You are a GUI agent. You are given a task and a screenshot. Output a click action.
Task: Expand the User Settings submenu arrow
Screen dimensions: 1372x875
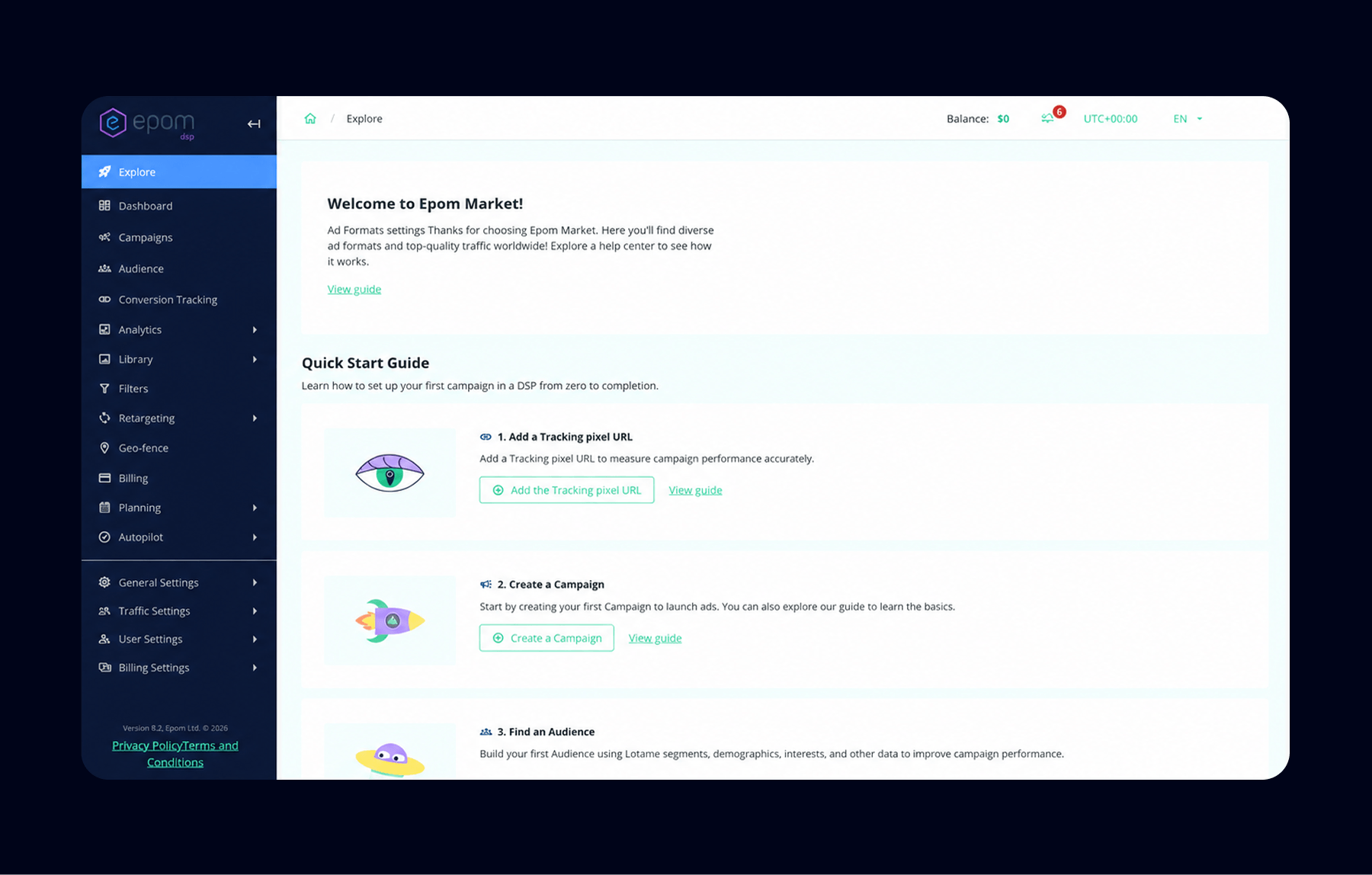click(x=255, y=639)
